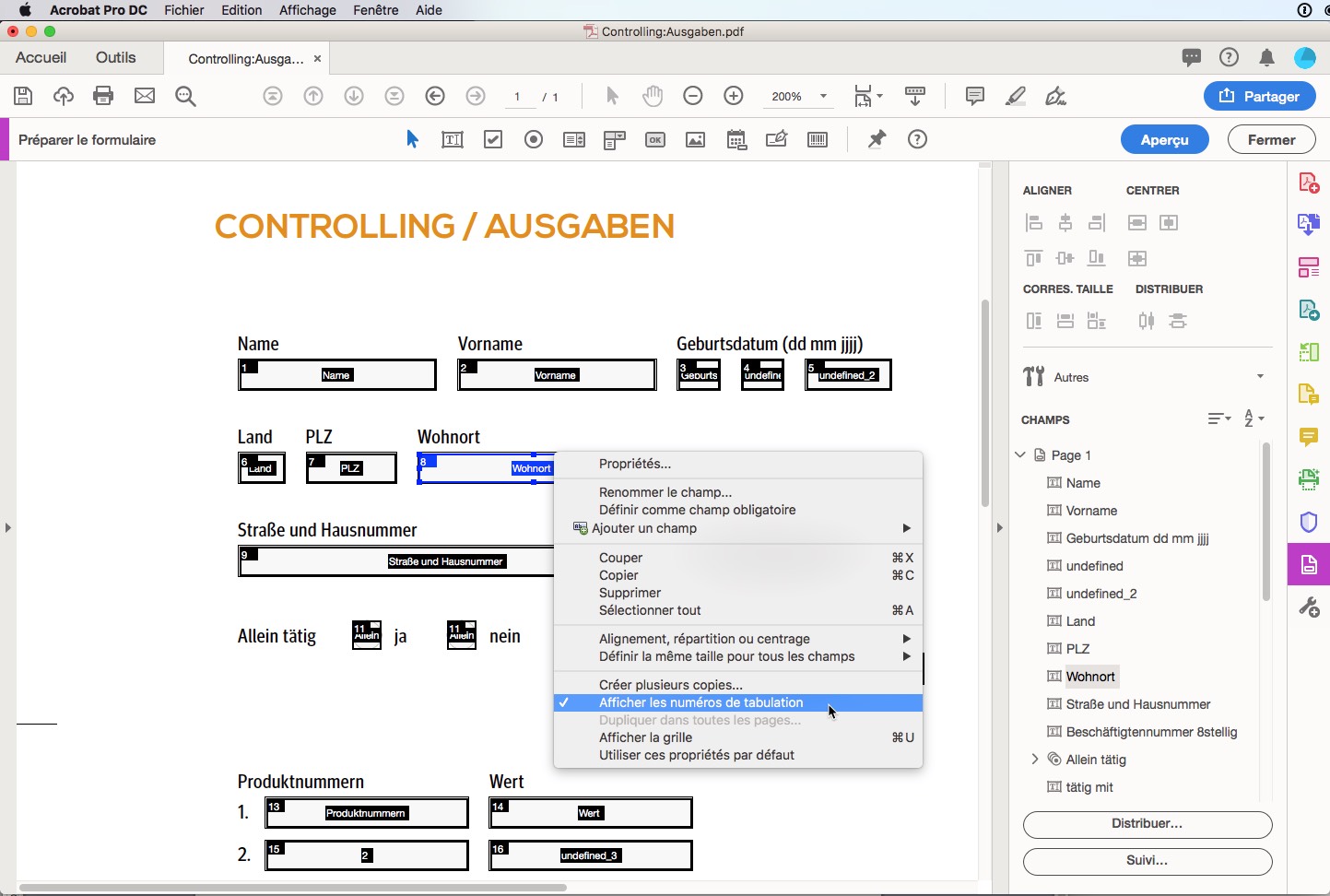The width and height of the screenshot is (1330, 896).
Task: Select the check box field tool
Action: point(493,140)
